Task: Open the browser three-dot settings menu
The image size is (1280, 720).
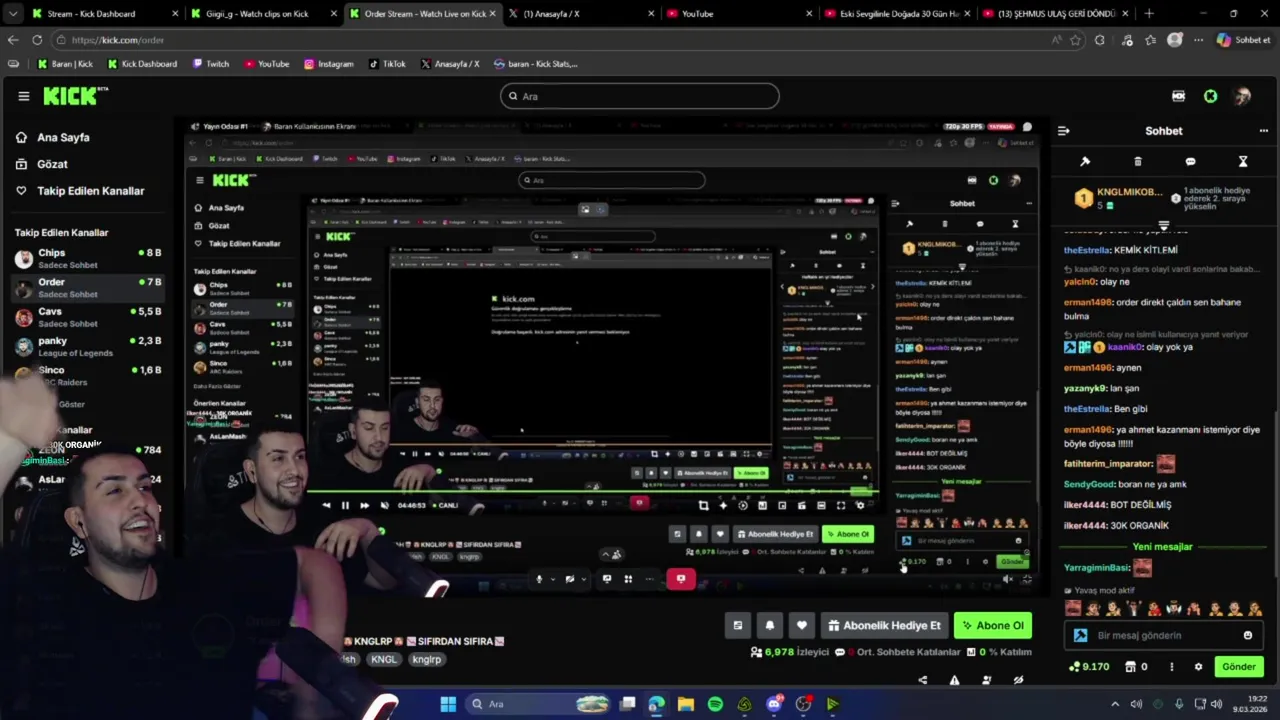Action: 1198,40
